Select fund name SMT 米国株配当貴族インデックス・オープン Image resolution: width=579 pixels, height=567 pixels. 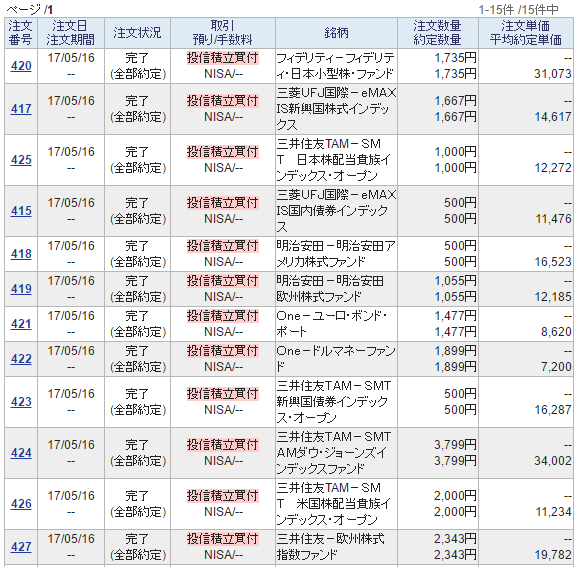[x=333, y=504]
